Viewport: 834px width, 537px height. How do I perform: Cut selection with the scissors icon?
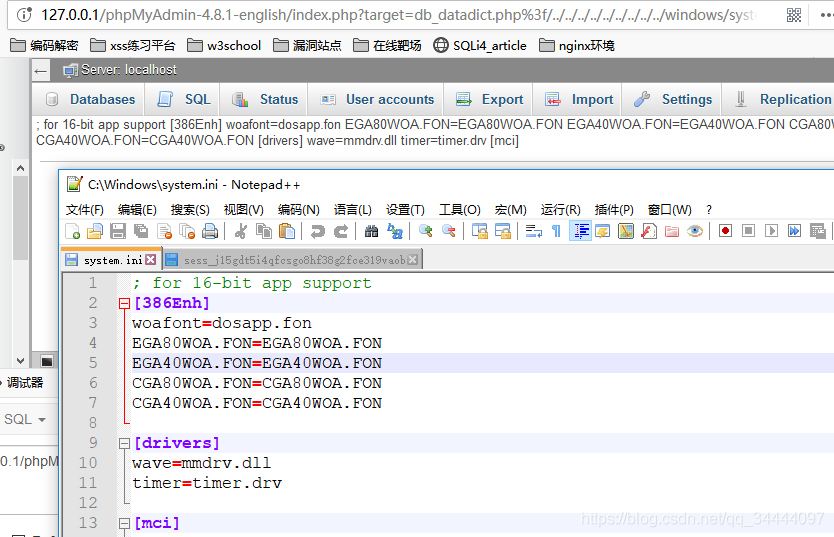point(240,231)
